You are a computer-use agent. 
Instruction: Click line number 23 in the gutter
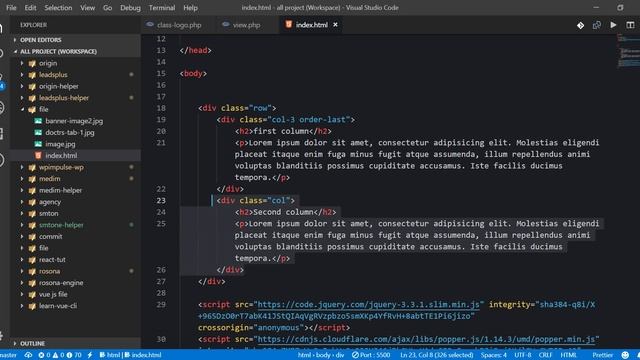[x=161, y=200]
